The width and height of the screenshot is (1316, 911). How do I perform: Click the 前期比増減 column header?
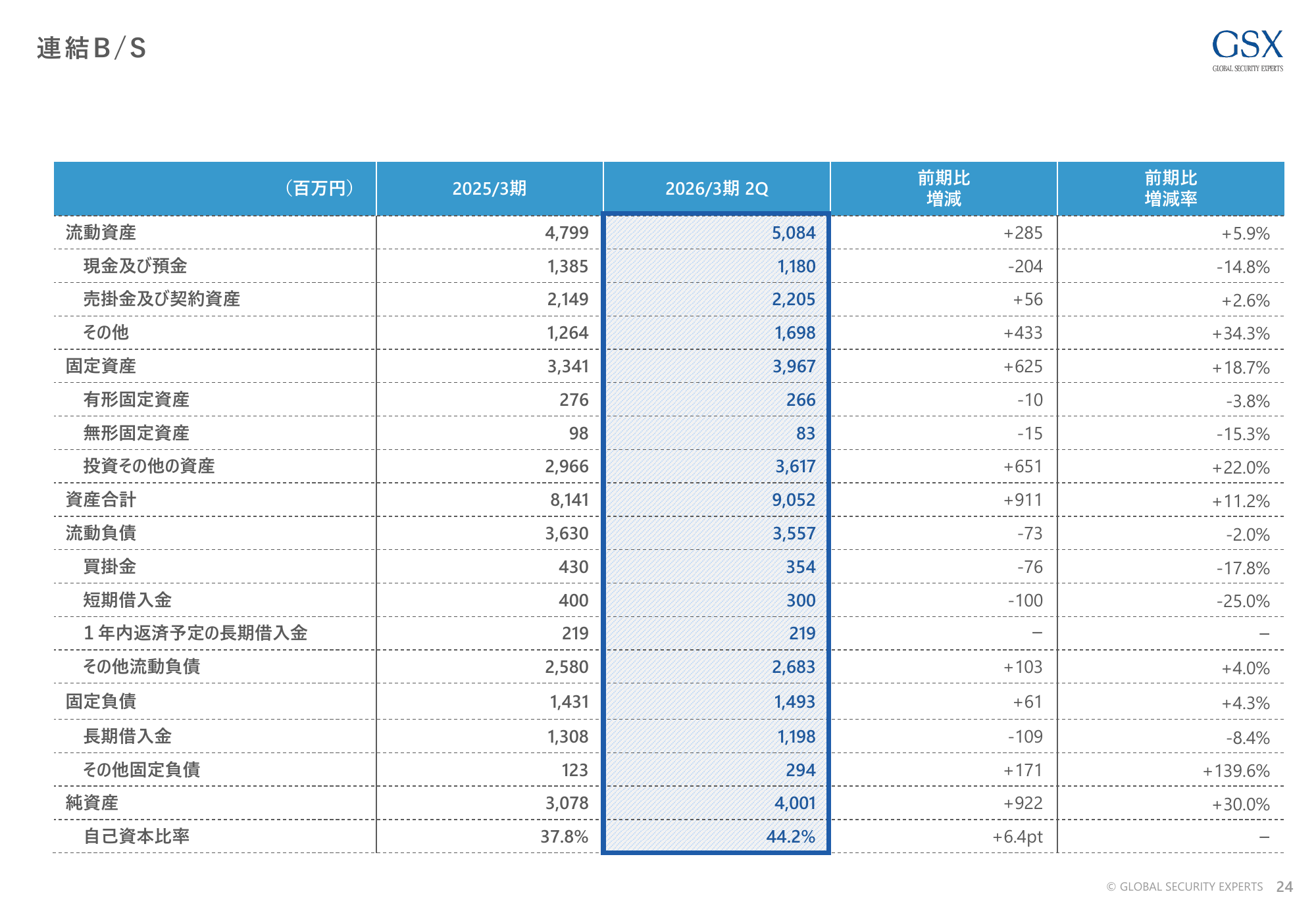(944, 188)
